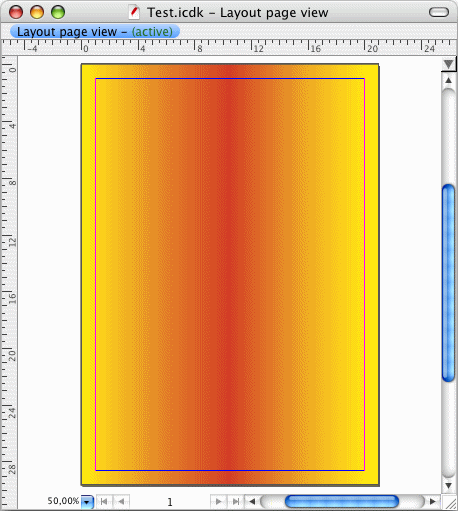Jump to the last page
458x511 pixels.
click(236, 501)
